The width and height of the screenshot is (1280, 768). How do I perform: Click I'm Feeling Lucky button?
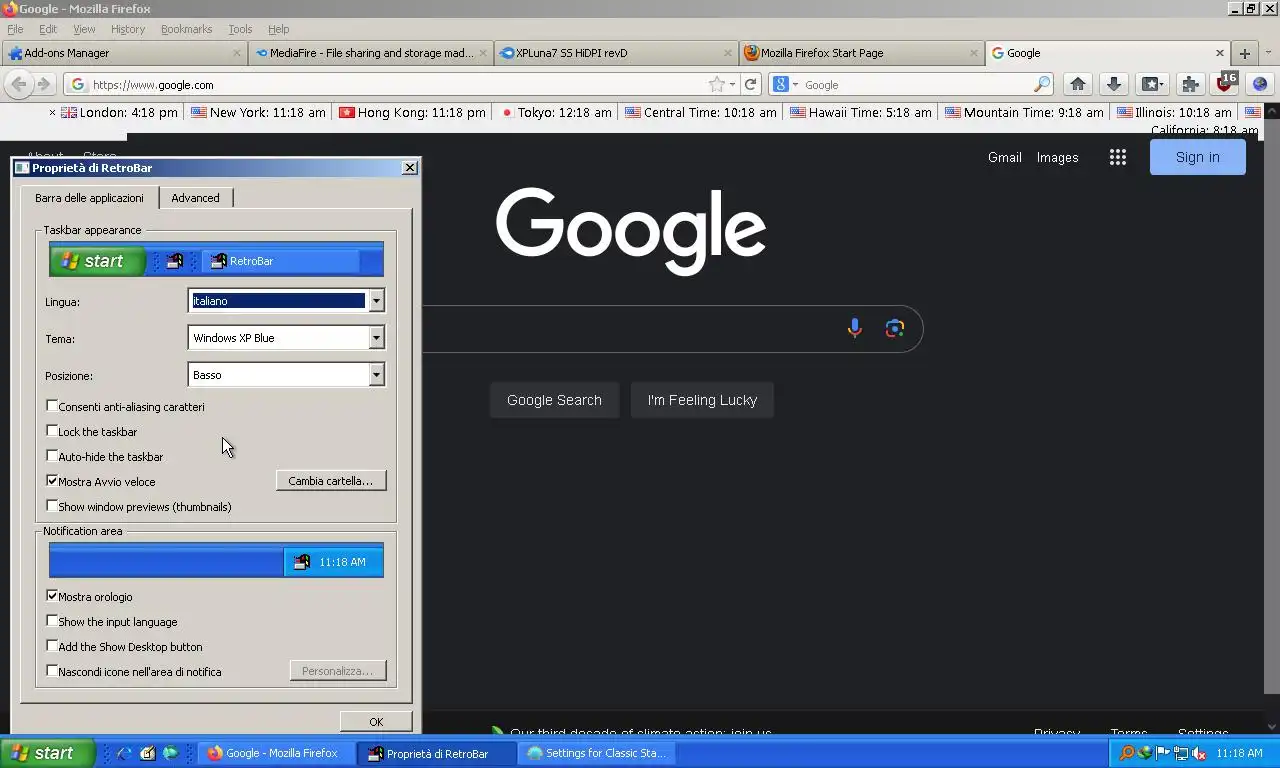click(702, 400)
